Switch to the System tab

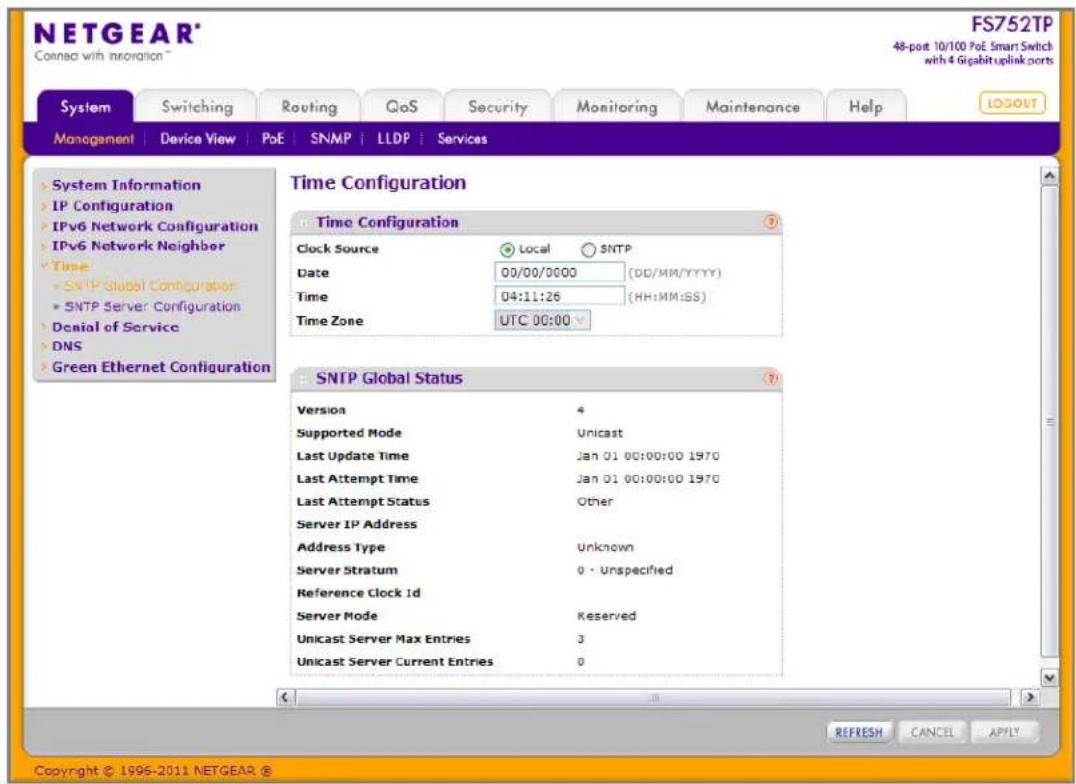(x=85, y=107)
